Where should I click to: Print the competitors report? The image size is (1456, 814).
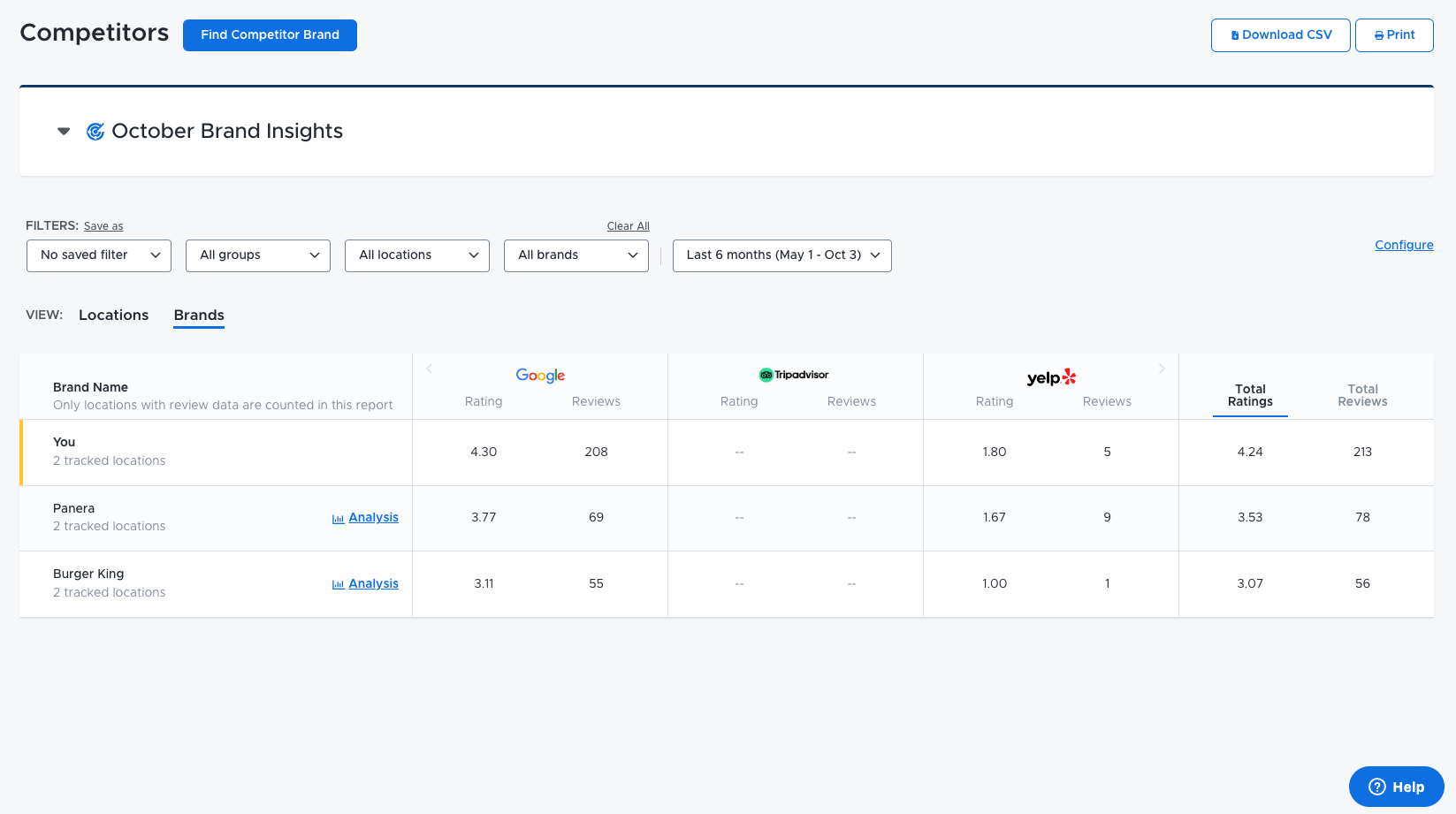click(x=1394, y=35)
